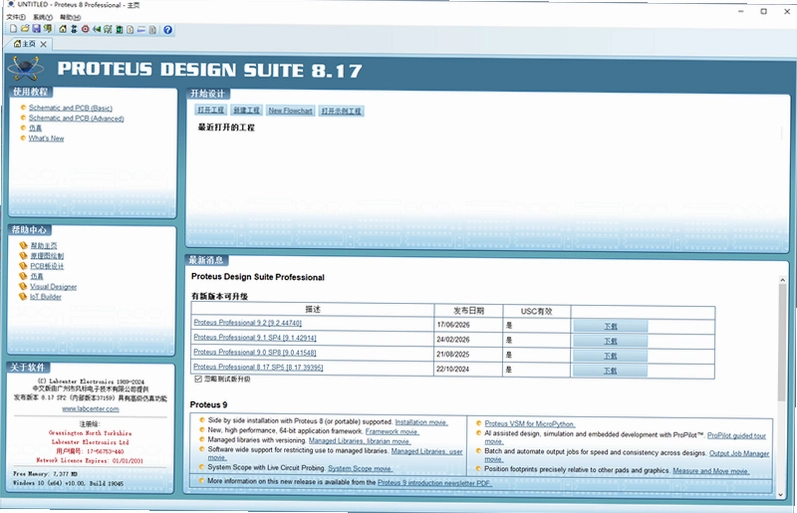Click the 打开工程 button
The width and height of the screenshot is (797, 513).
(210, 110)
